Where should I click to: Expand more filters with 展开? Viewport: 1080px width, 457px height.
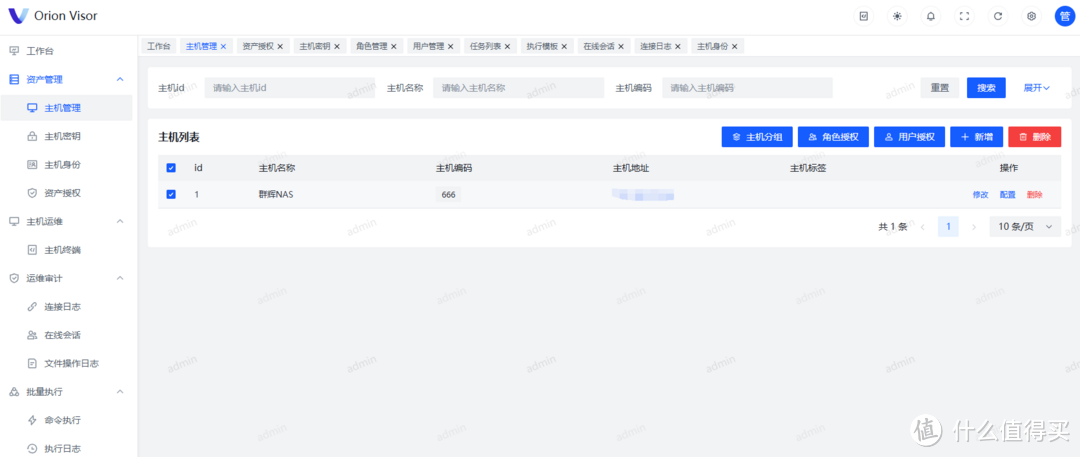(x=1036, y=88)
